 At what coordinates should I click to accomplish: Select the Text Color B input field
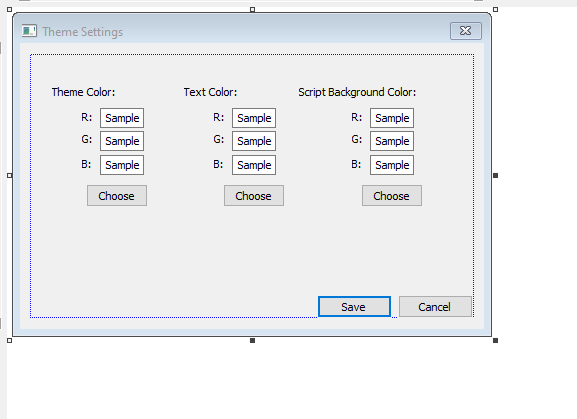254,165
